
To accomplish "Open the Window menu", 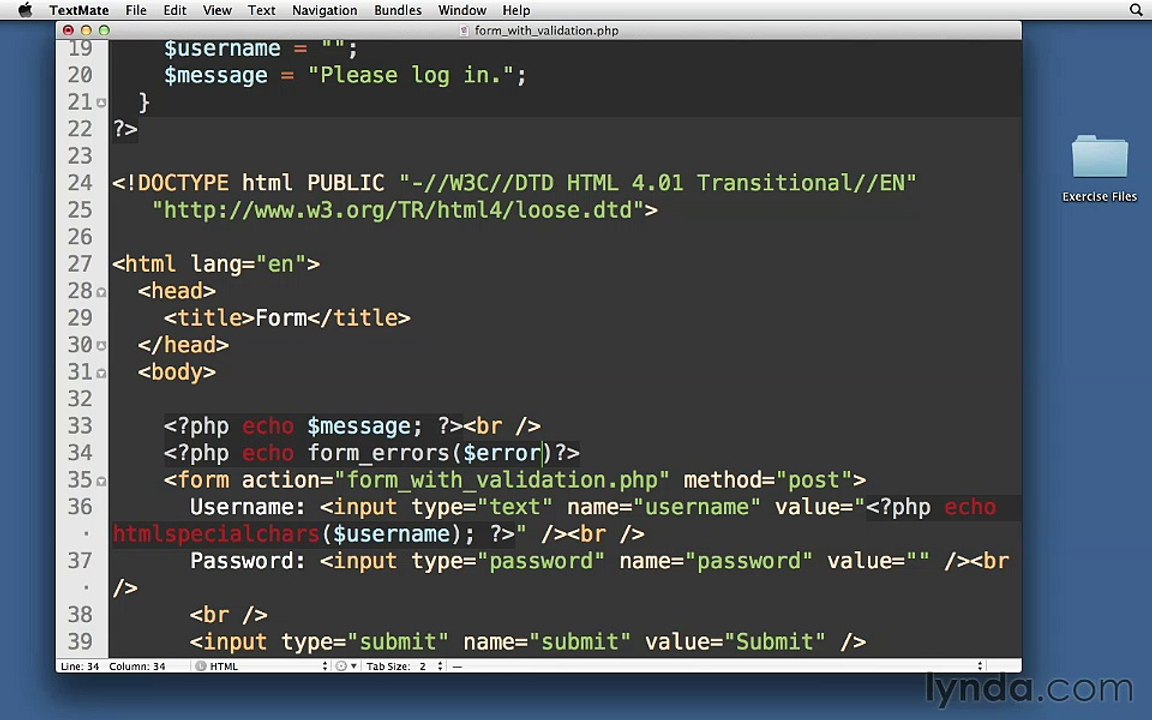I will (x=462, y=10).
